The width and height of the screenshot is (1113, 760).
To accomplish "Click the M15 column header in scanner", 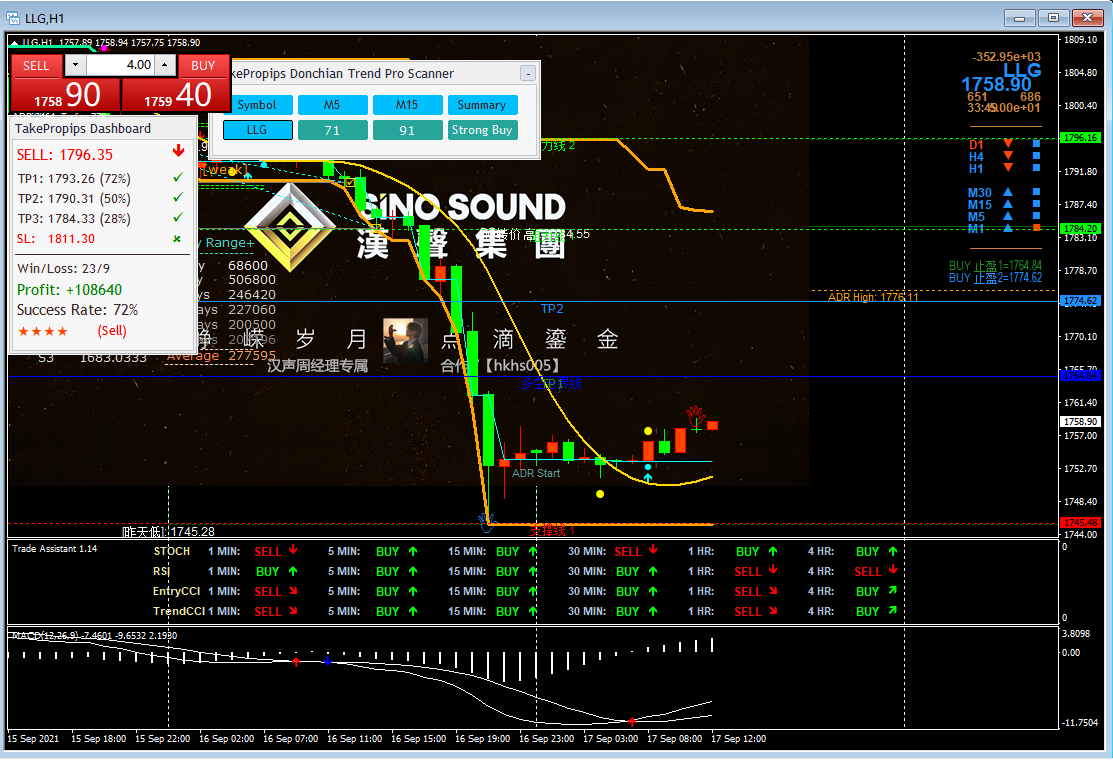I will pyautogui.click(x=407, y=105).
